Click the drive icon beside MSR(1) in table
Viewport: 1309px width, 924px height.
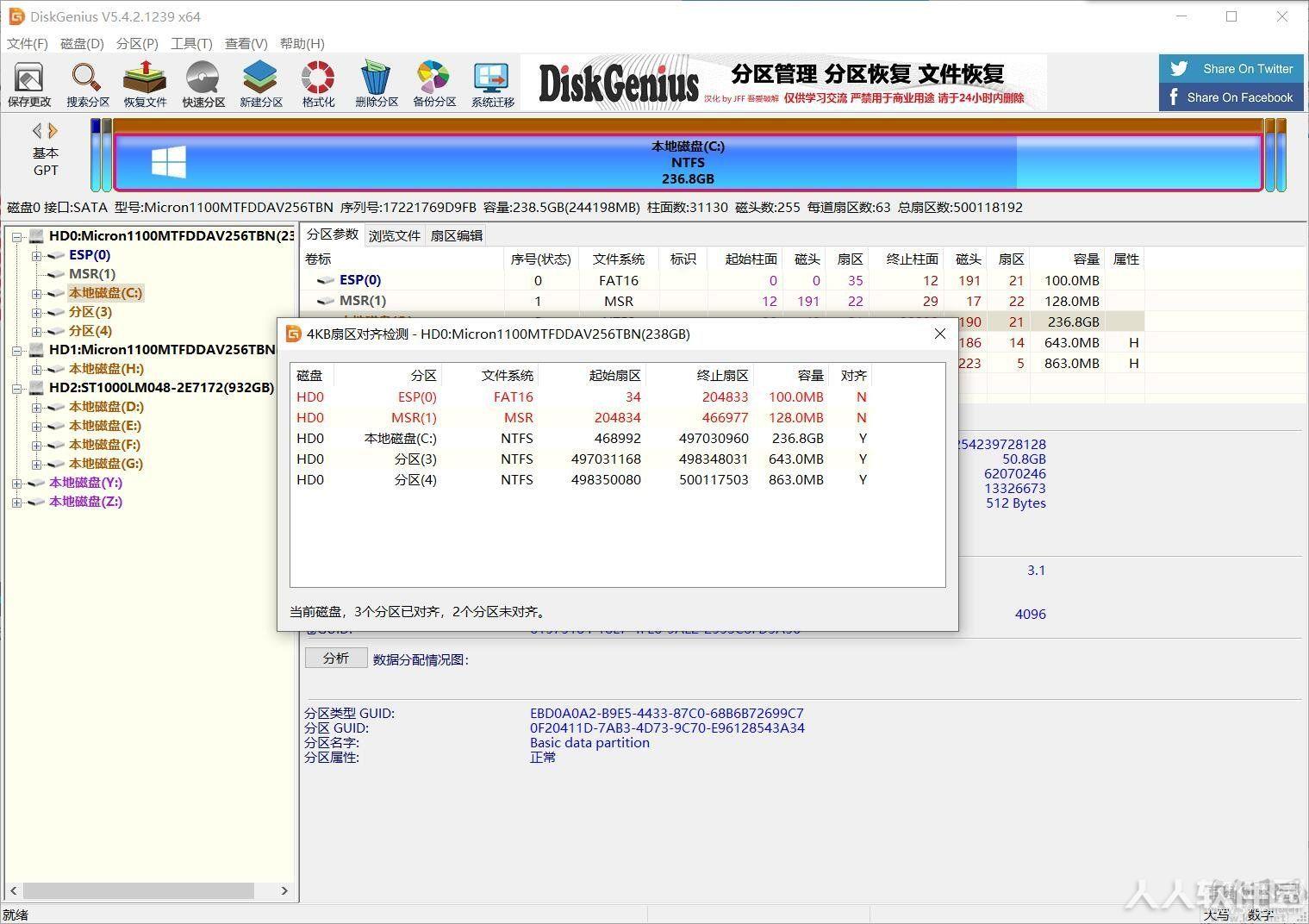326,301
